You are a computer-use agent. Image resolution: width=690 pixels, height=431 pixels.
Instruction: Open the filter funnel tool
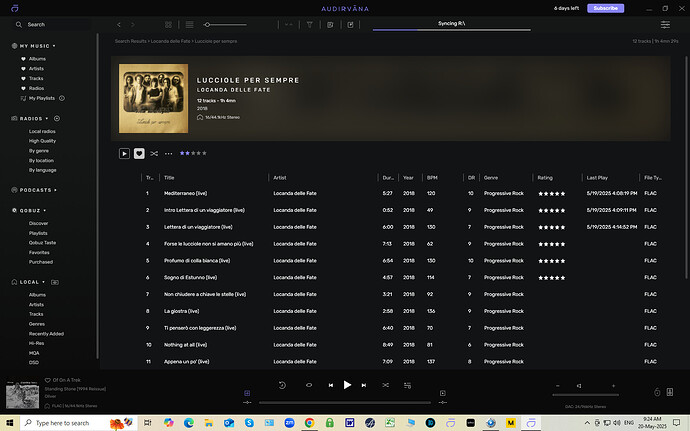309,25
